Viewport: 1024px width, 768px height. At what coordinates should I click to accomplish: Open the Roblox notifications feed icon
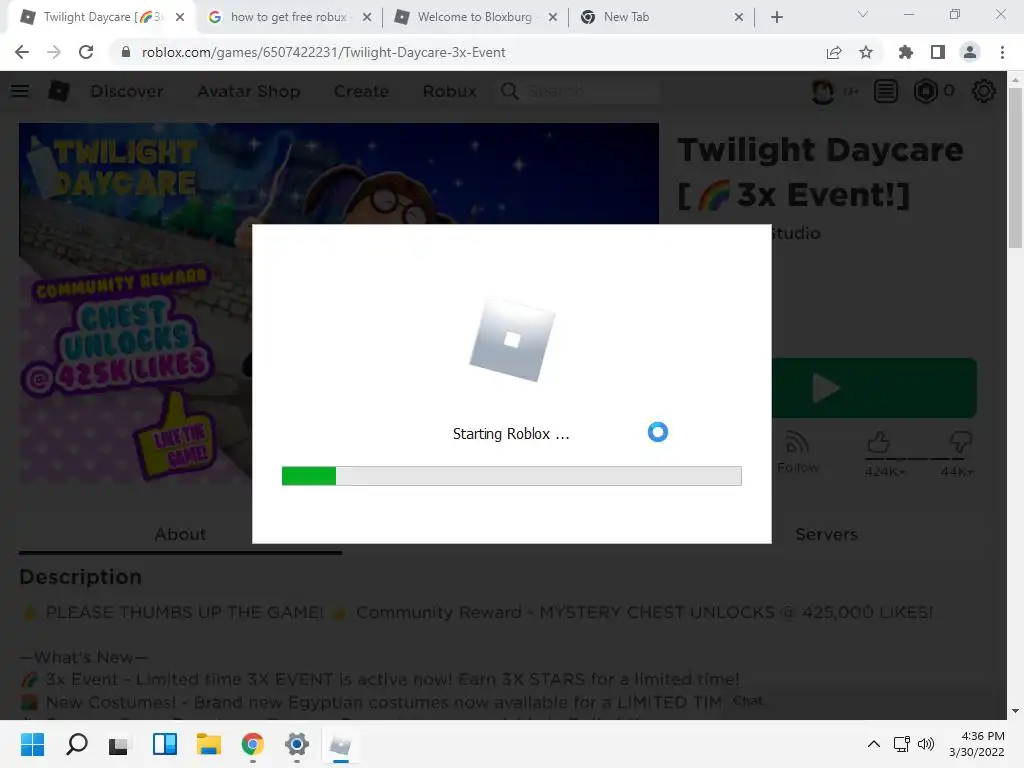click(886, 91)
